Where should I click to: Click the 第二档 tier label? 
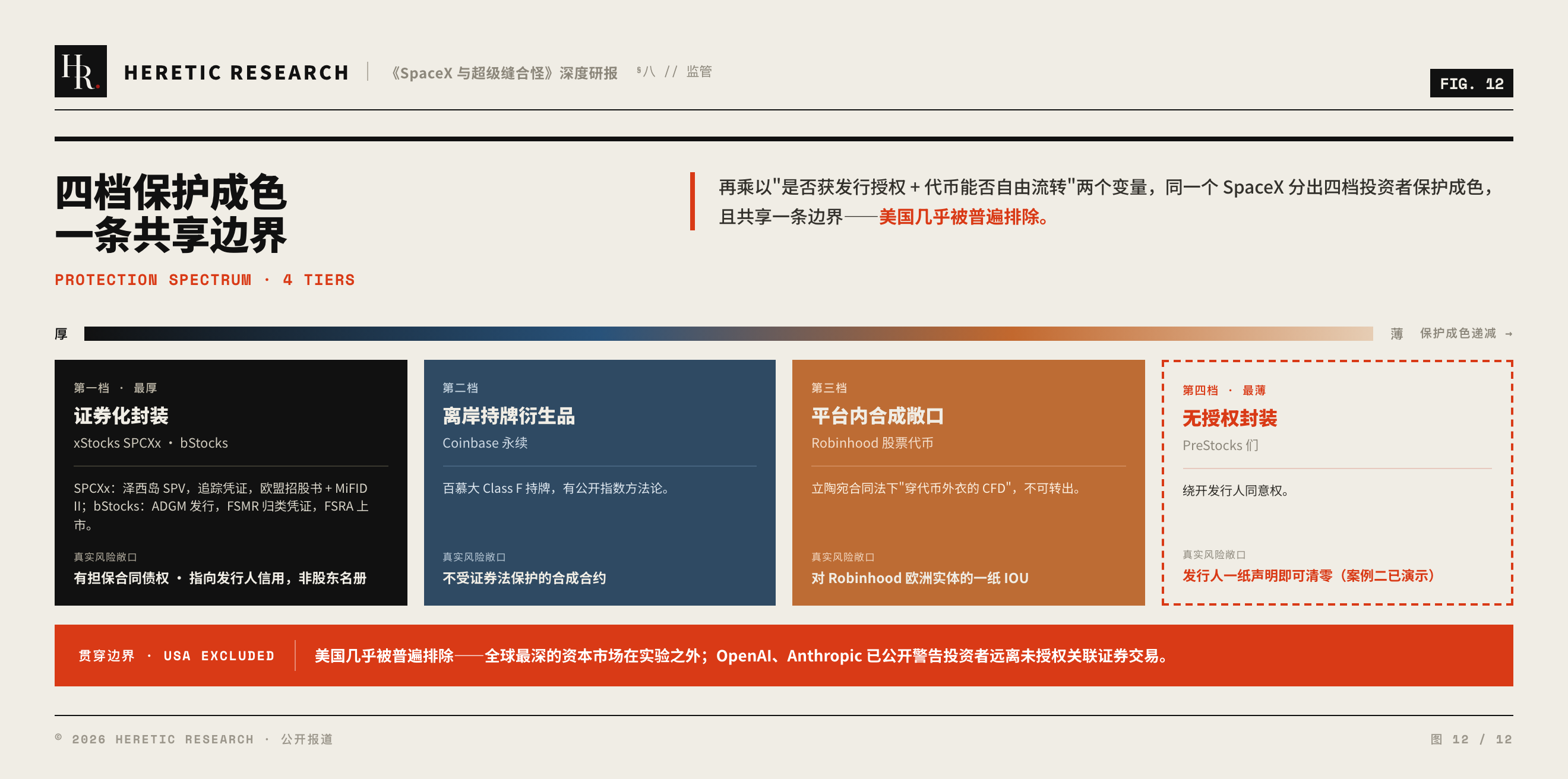[x=460, y=388]
